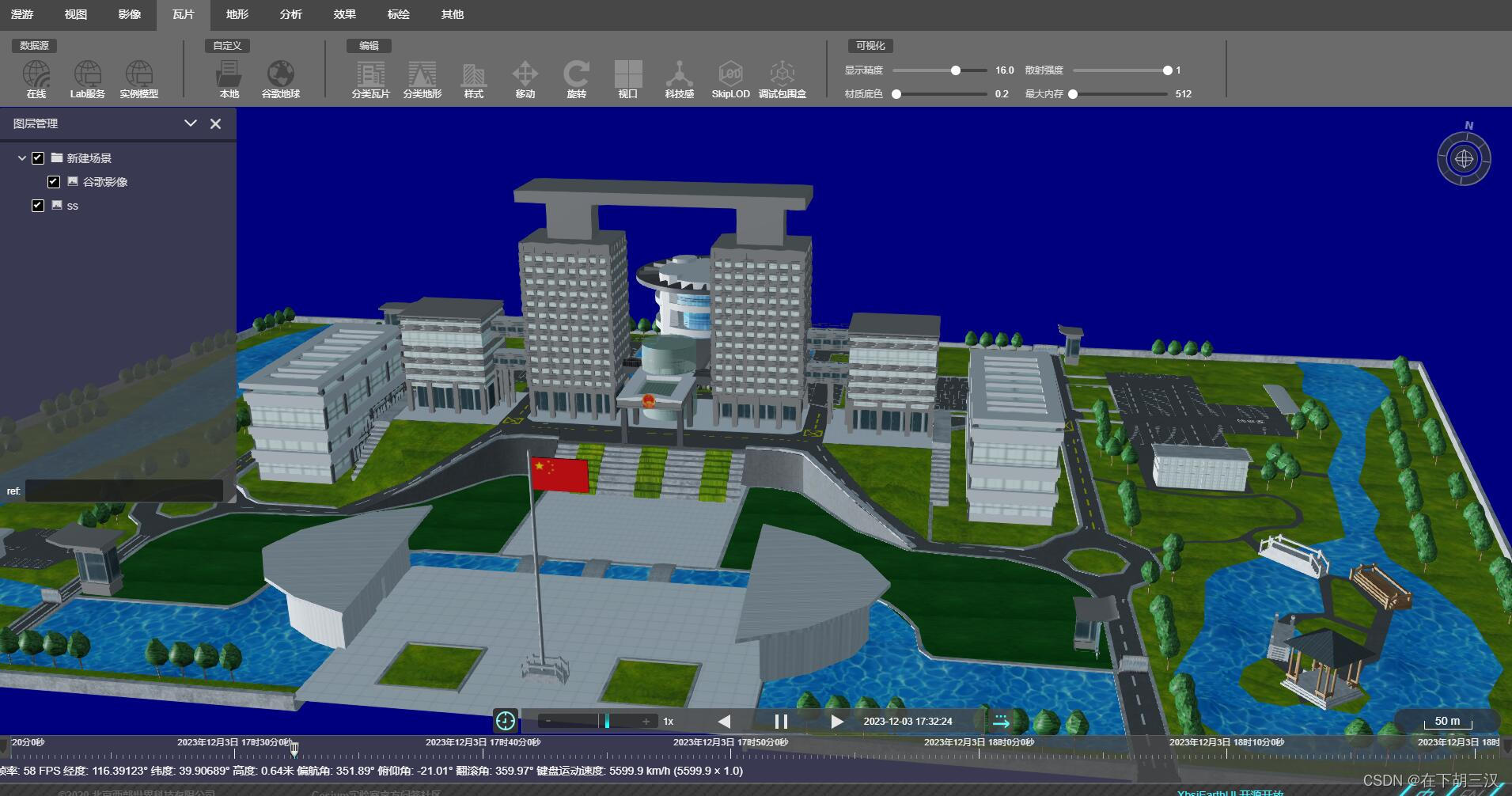This screenshot has width=1512, height=796.
Task: Open the 调试包围盒 debug tool
Action: (783, 79)
